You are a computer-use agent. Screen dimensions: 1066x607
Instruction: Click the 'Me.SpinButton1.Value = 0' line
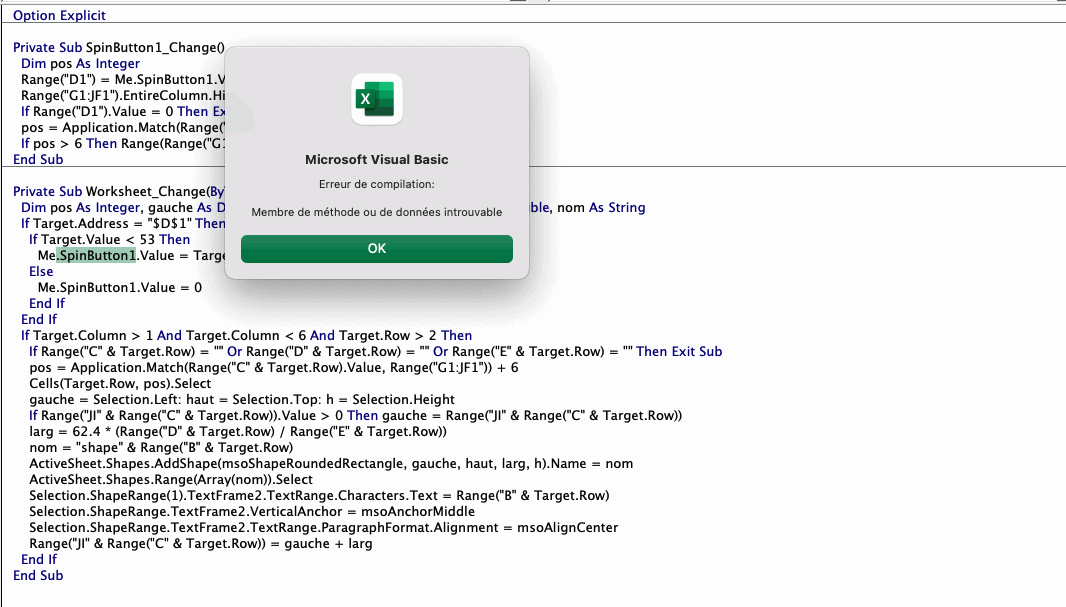tap(120, 288)
